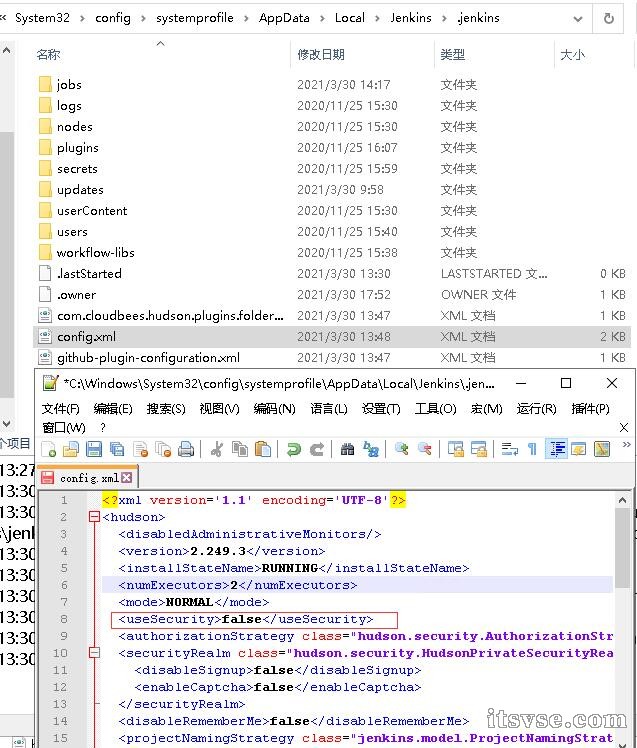Click the Save All toolbar icon
Screen dimensions: 637x748
pyautogui.click(x=117, y=449)
